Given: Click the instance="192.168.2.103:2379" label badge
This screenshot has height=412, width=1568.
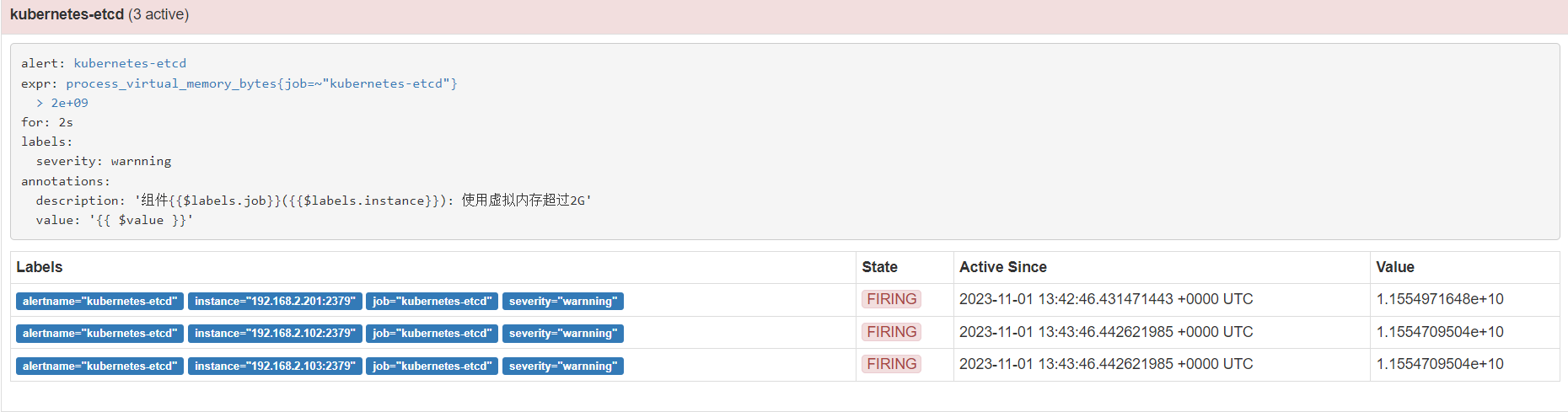Looking at the screenshot, I should [275, 366].
